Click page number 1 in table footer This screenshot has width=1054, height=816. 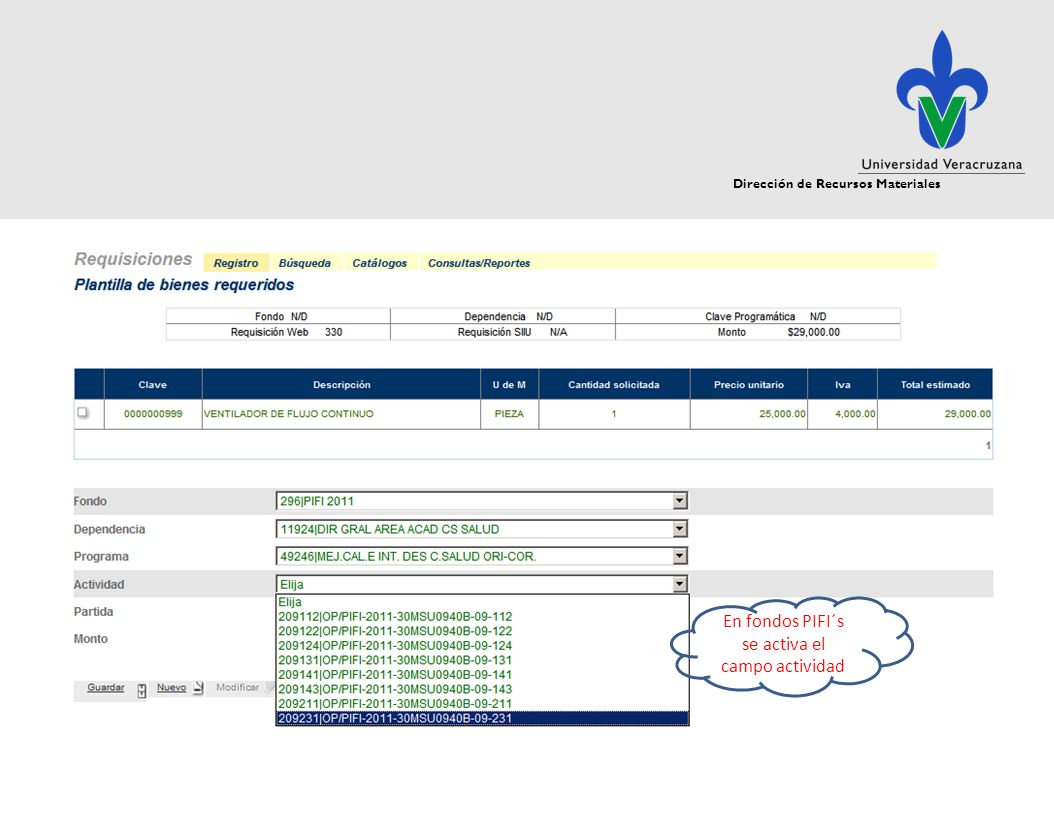point(987,445)
